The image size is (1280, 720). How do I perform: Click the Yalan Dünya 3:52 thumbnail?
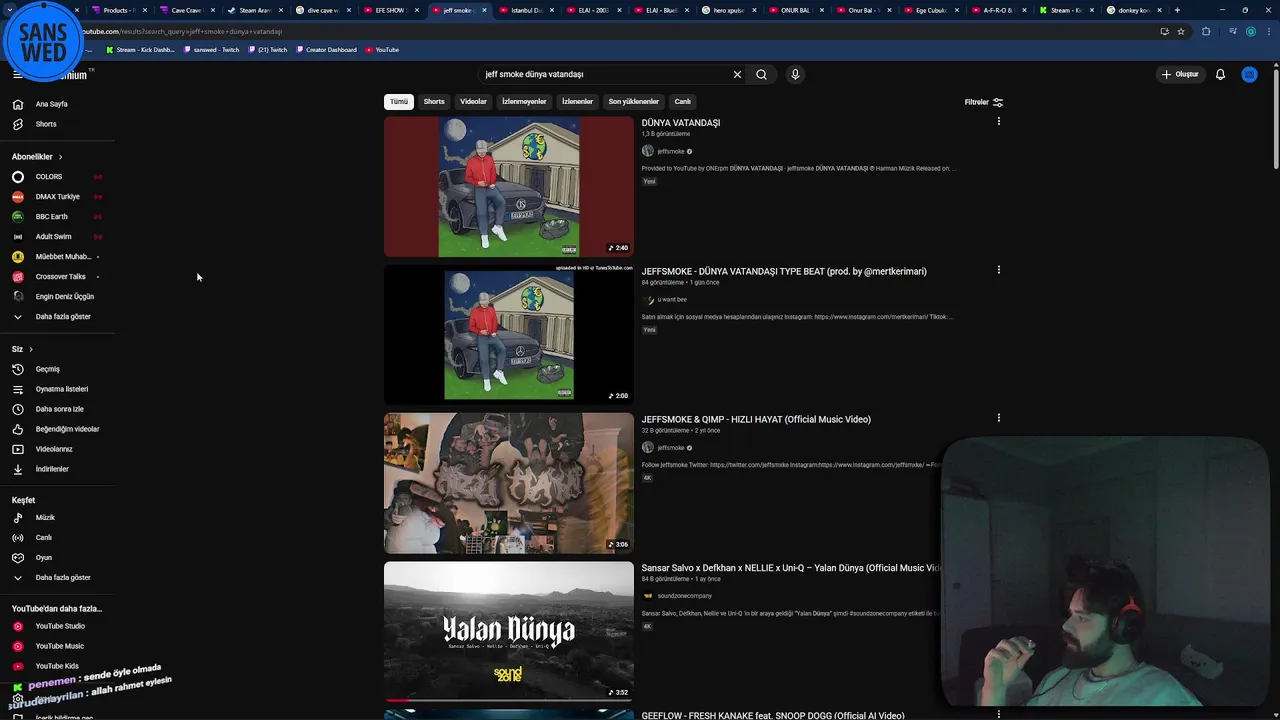click(509, 631)
